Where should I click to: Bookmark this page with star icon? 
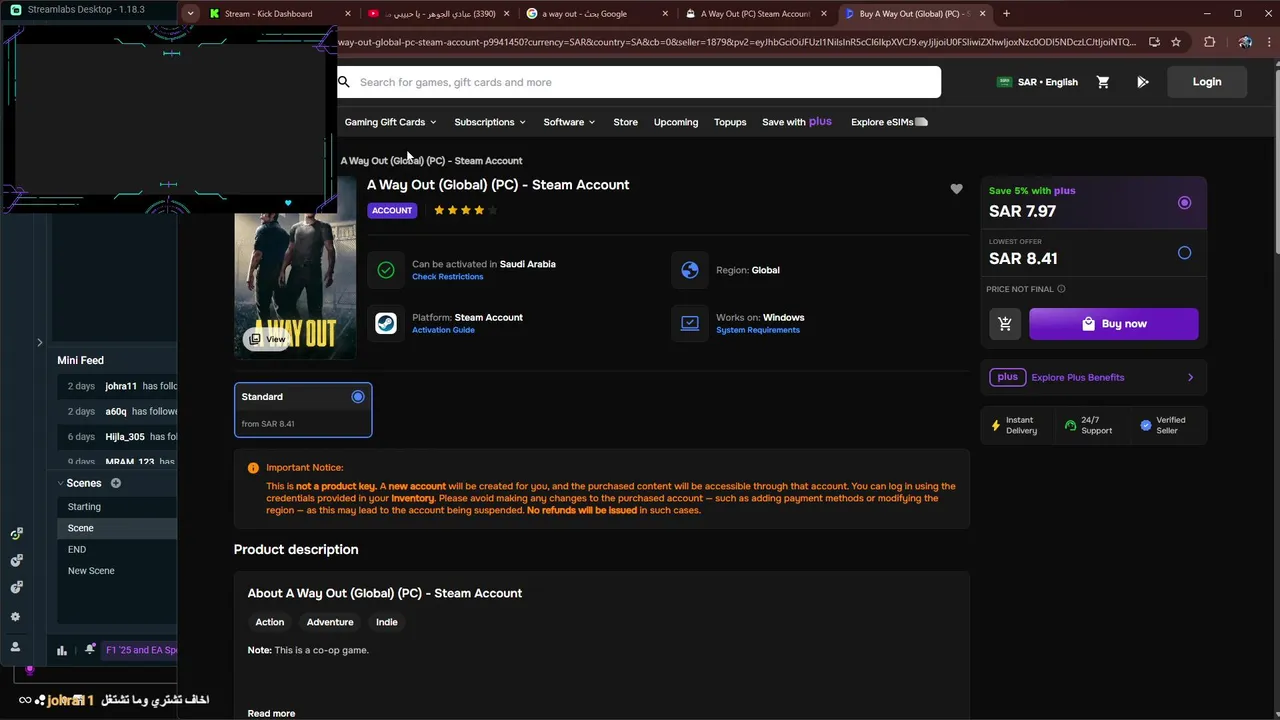coord(1176,42)
